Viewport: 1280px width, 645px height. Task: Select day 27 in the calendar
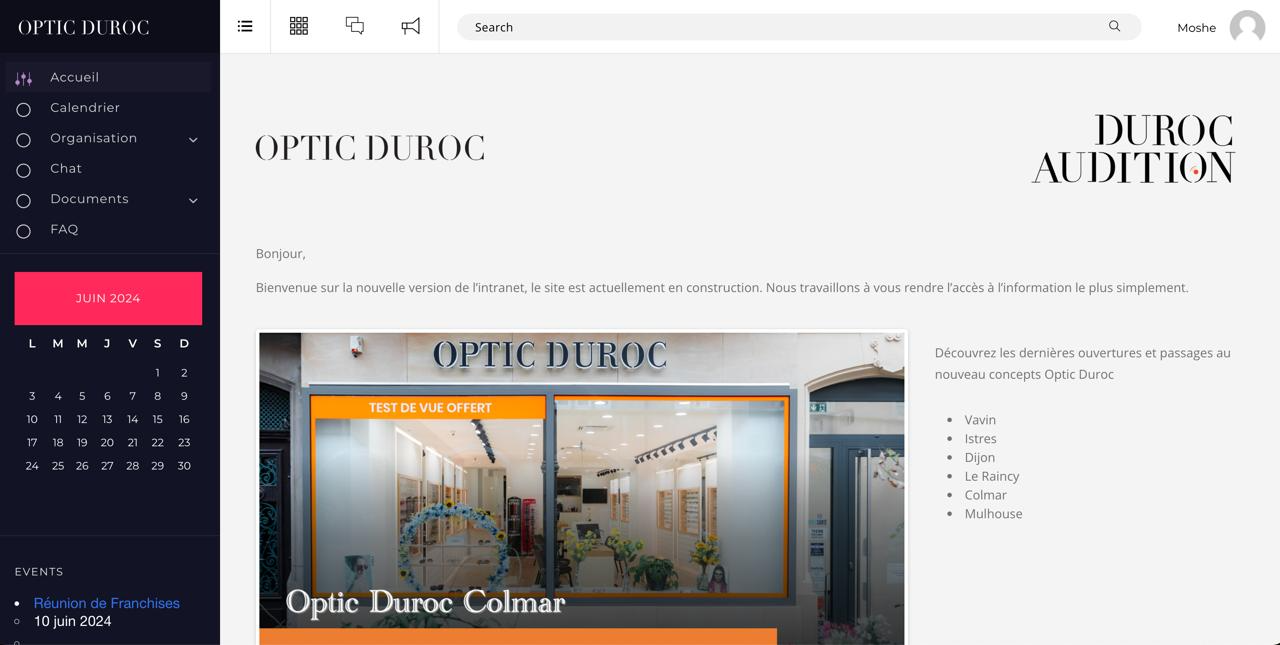click(107, 466)
